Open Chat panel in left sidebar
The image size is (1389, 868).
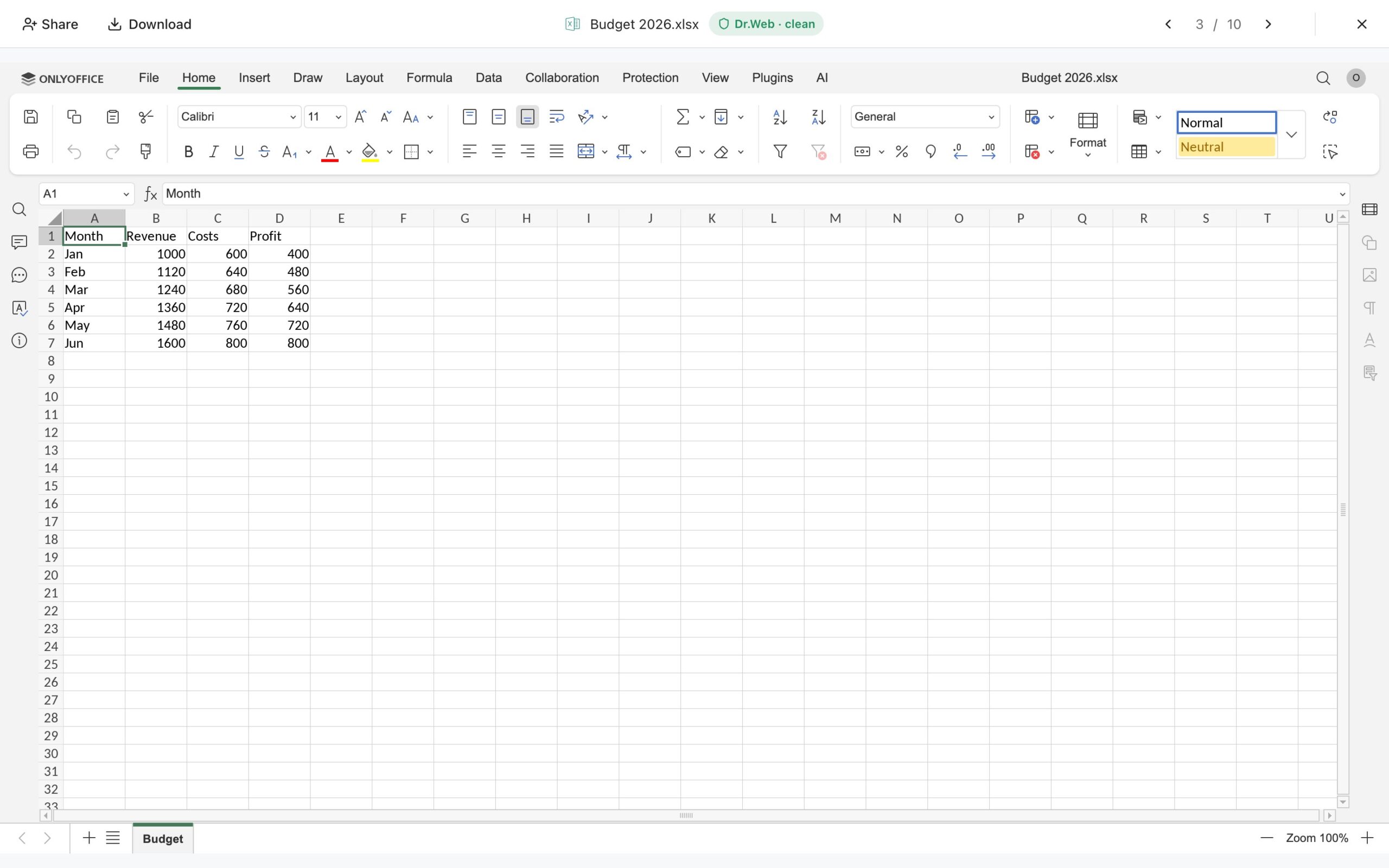[x=19, y=276]
